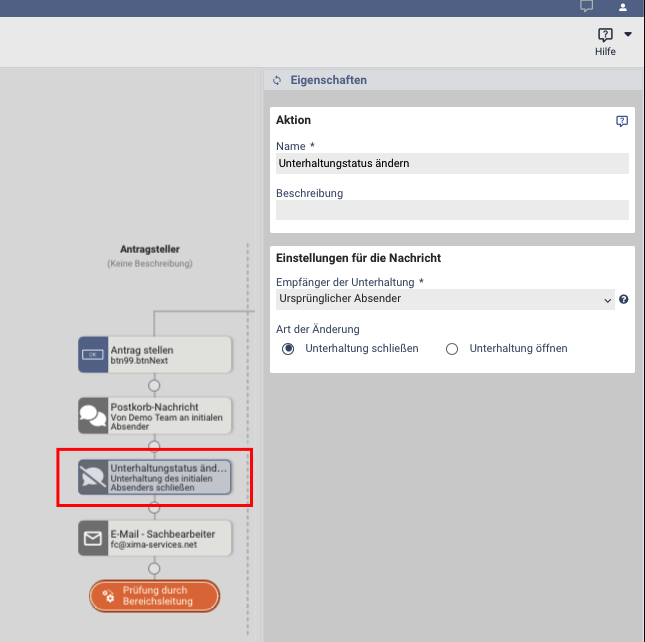The width and height of the screenshot is (645, 642).
Task: Click into the Beschreibung field
Action: coord(452,210)
